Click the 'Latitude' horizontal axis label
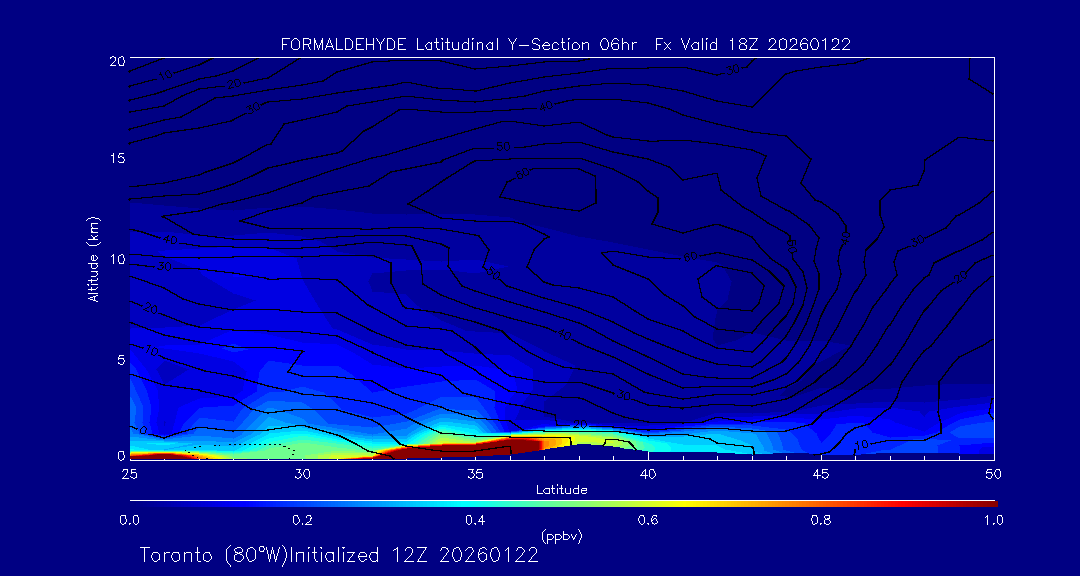 point(562,490)
